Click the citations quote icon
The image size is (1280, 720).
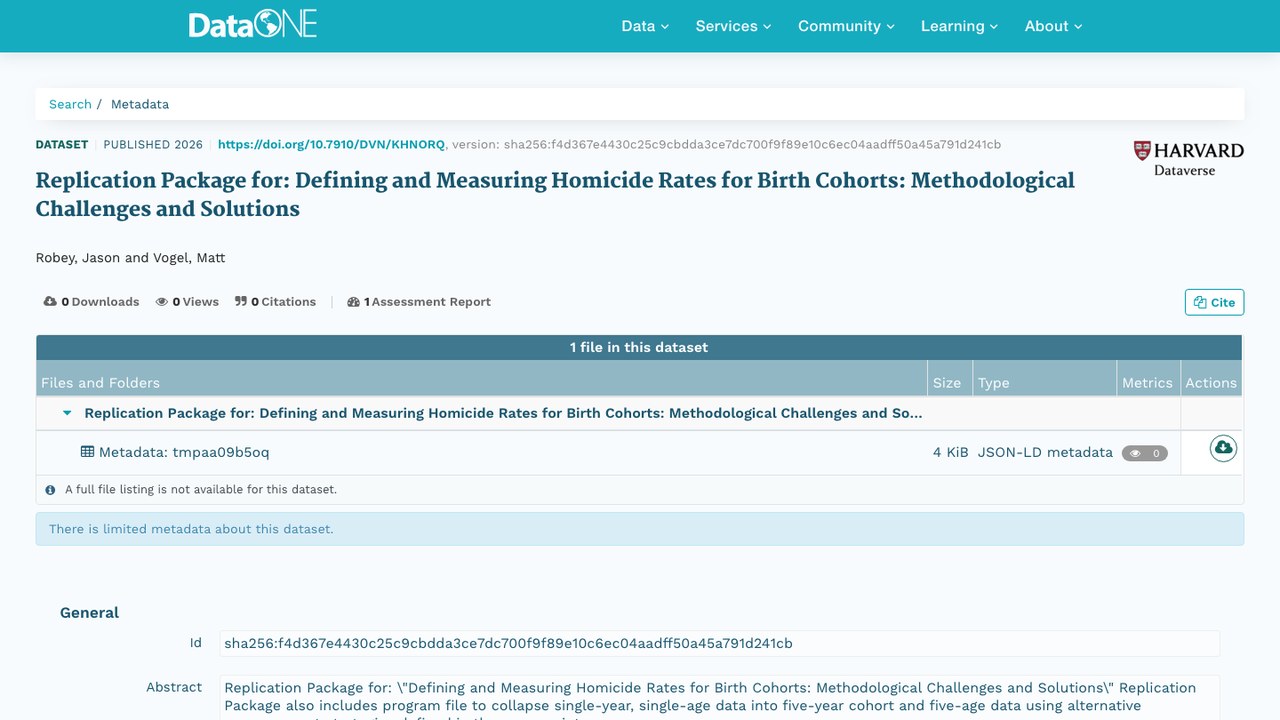[241, 302]
